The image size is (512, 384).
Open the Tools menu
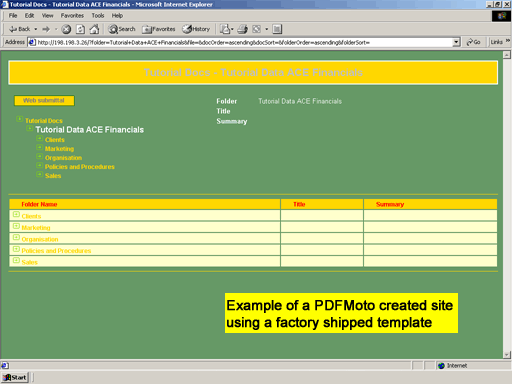coord(98,16)
